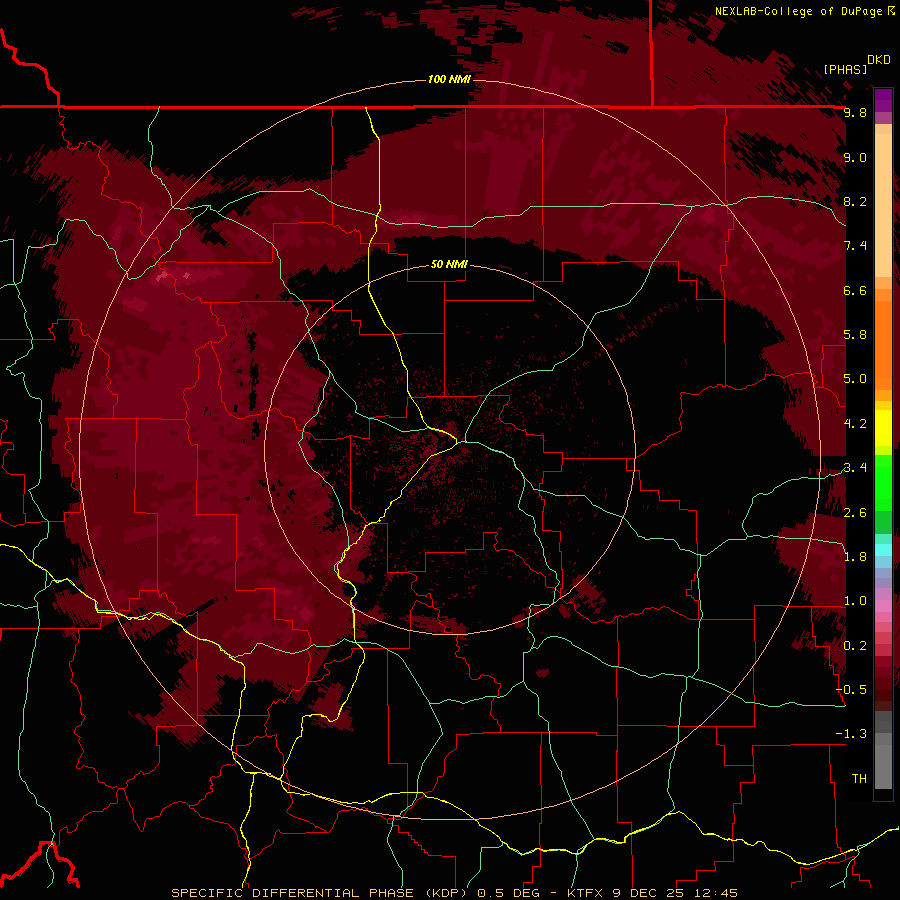This screenshot has height=900, width=900.
Task: Click the 4.2 scale value
Action: pos(855,424)
